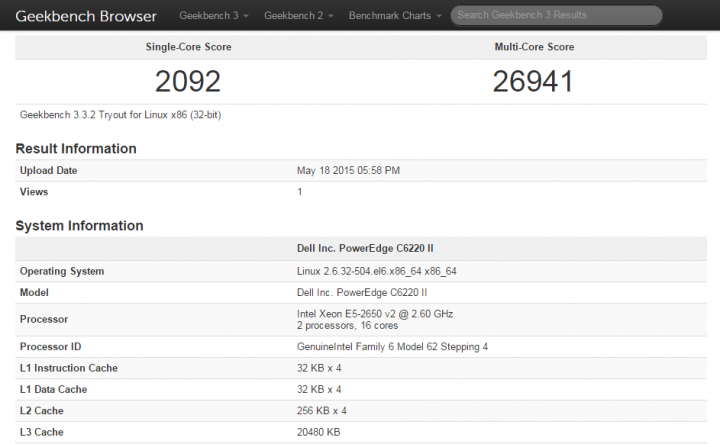Image resolution: width=720 pixels, height=444 pixels.
Task: Select the L3 Cache label
Action: pos(41,432)
